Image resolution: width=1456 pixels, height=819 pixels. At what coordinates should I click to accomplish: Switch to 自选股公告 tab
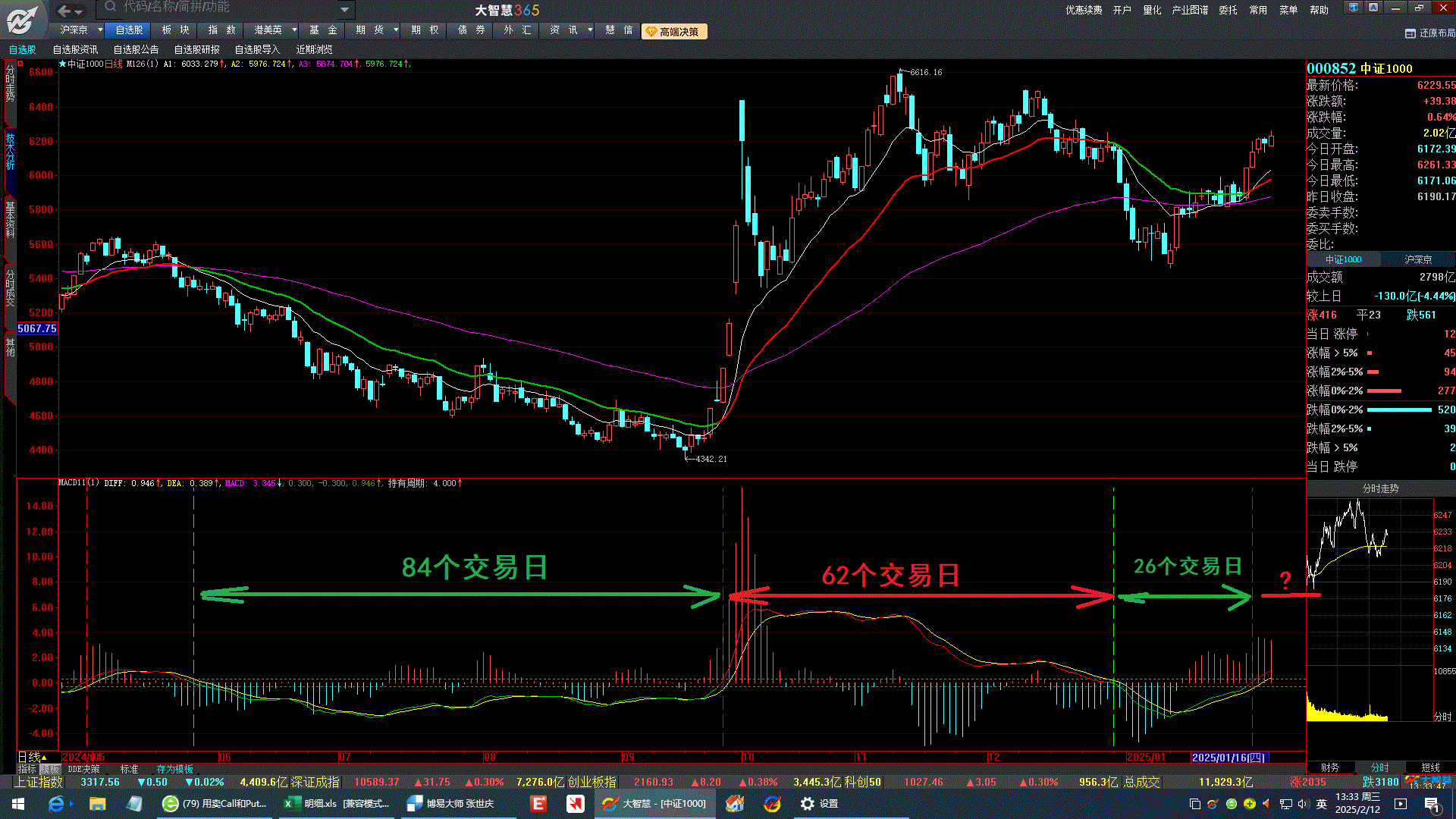(136, 49)
